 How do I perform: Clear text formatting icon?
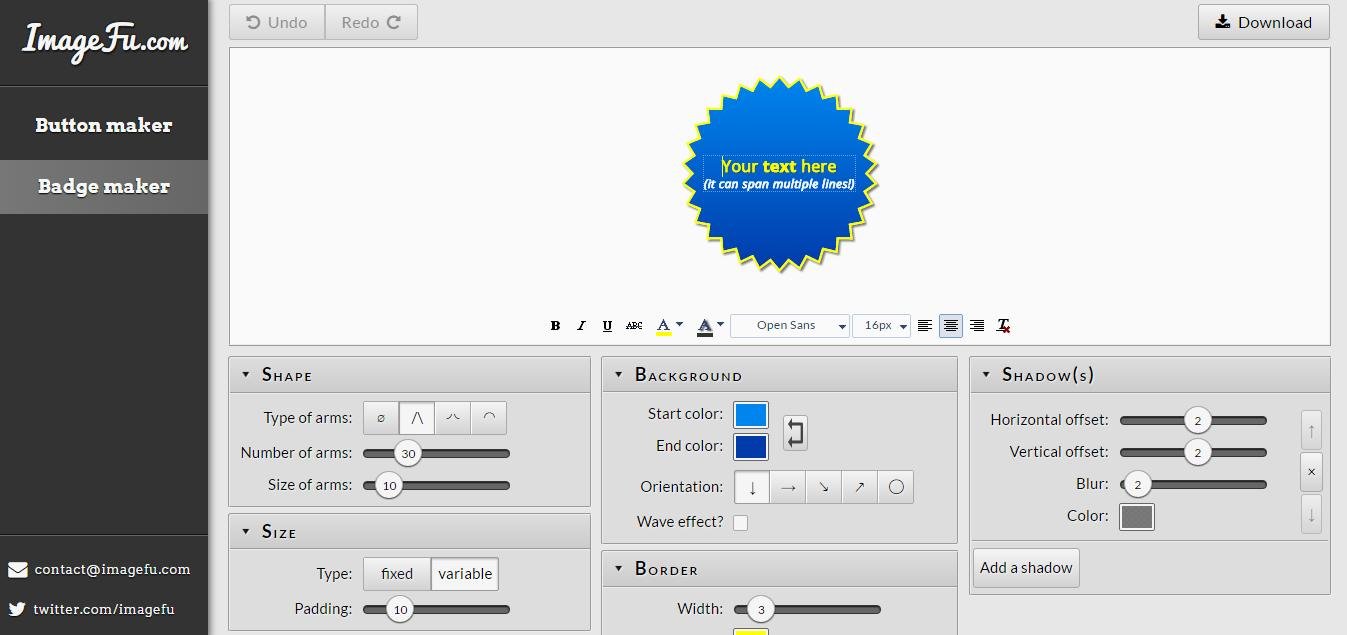point(1003,326)
